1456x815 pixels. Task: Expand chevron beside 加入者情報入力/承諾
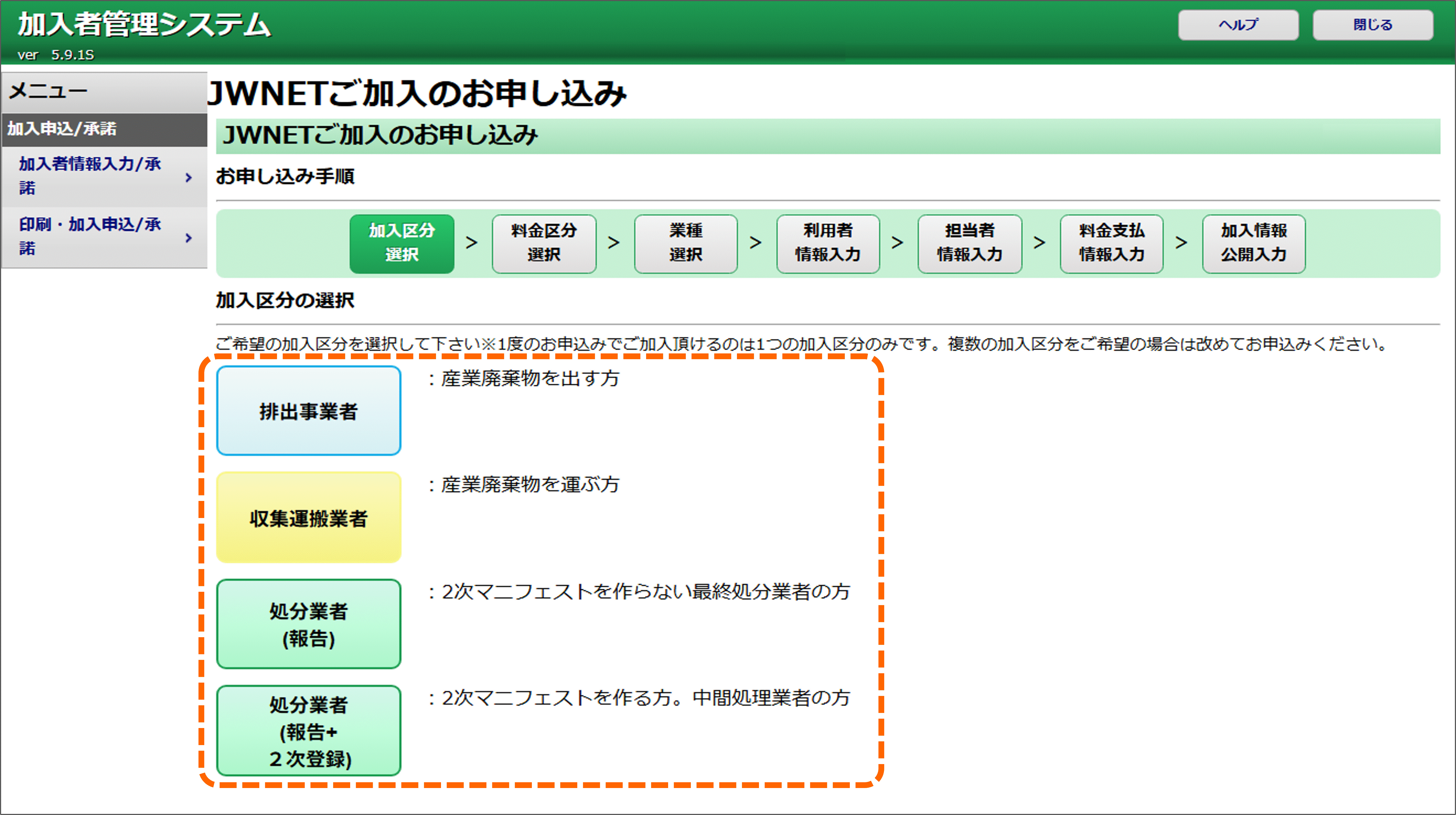tap(189, 178)
